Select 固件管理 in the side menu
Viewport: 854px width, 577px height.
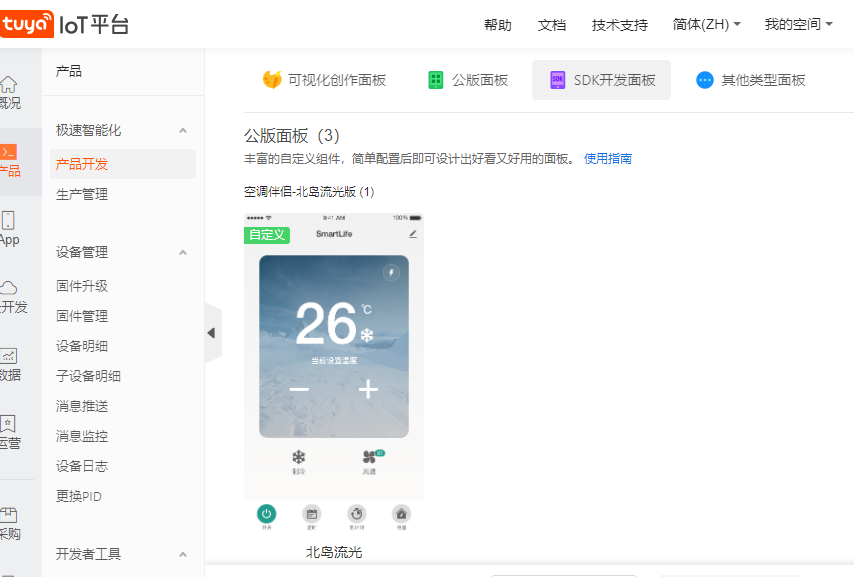coord(82,316)
